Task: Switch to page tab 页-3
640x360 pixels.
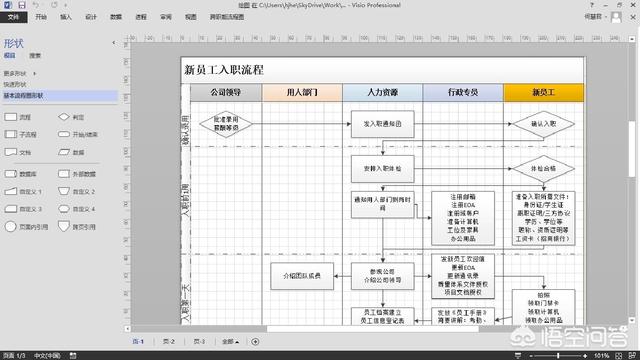Action: (x=199, y=342)
